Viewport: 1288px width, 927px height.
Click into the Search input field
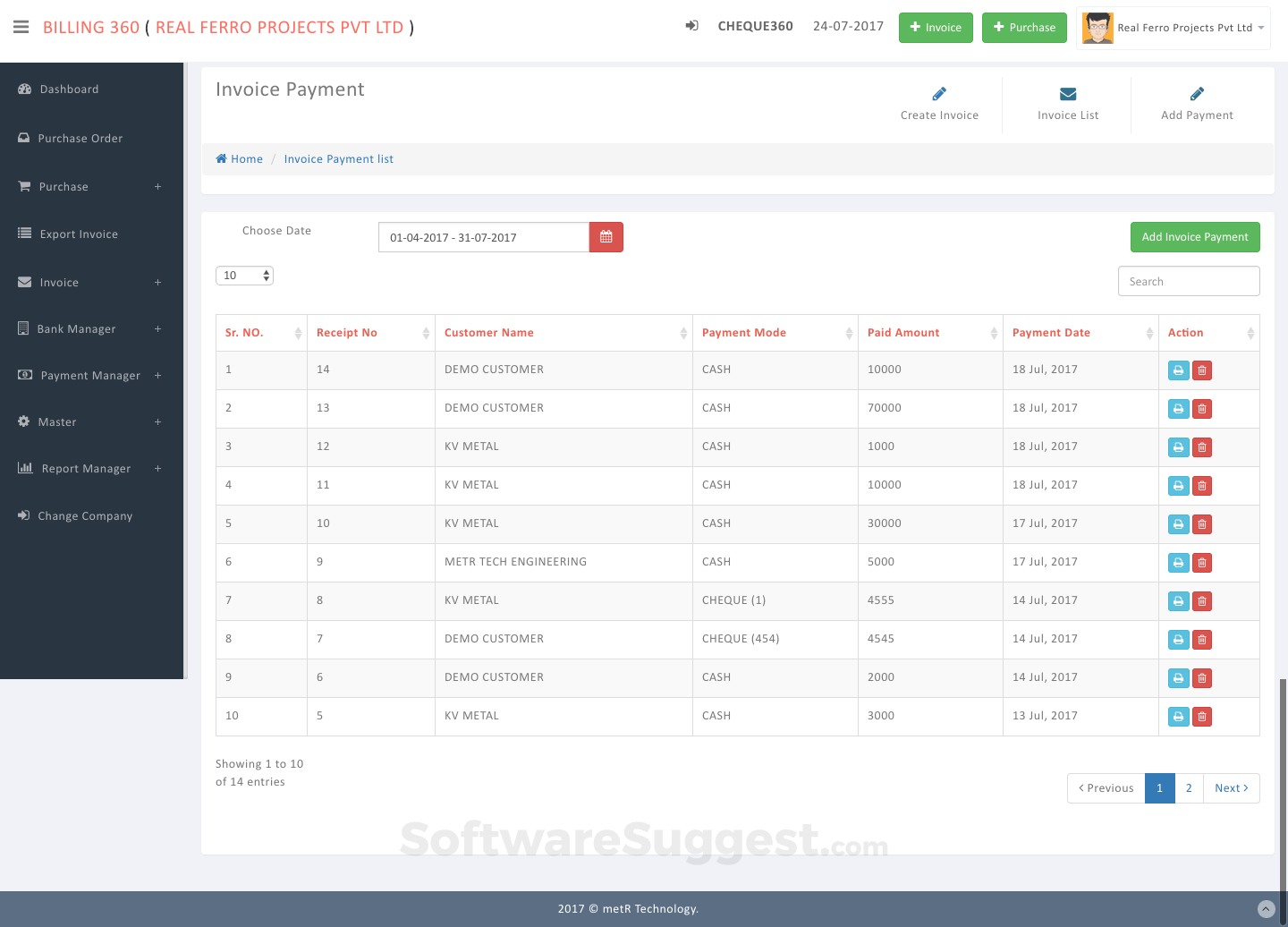[1189, 281]
